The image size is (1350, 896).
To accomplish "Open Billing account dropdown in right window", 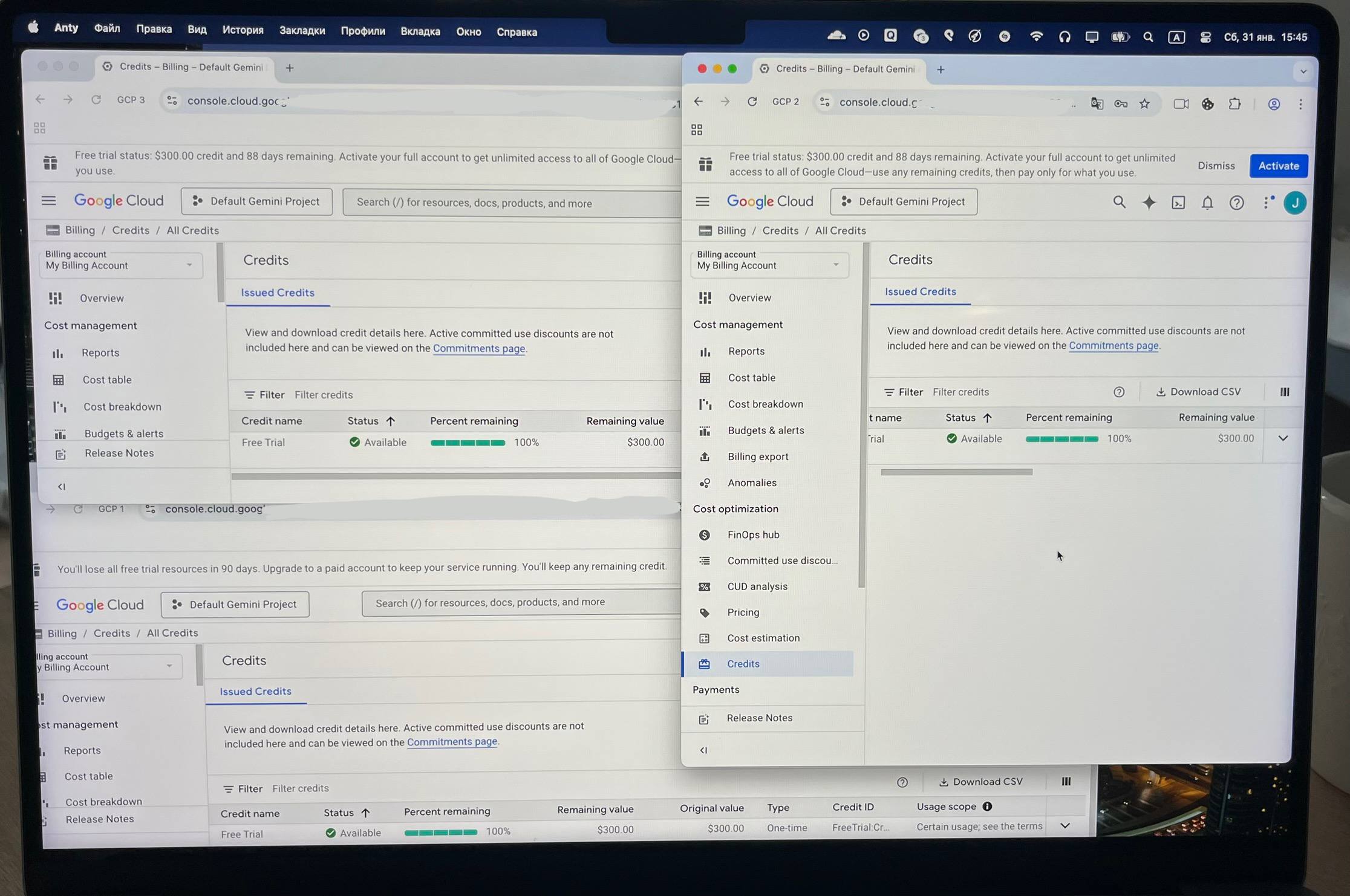I will click(769, 265).
